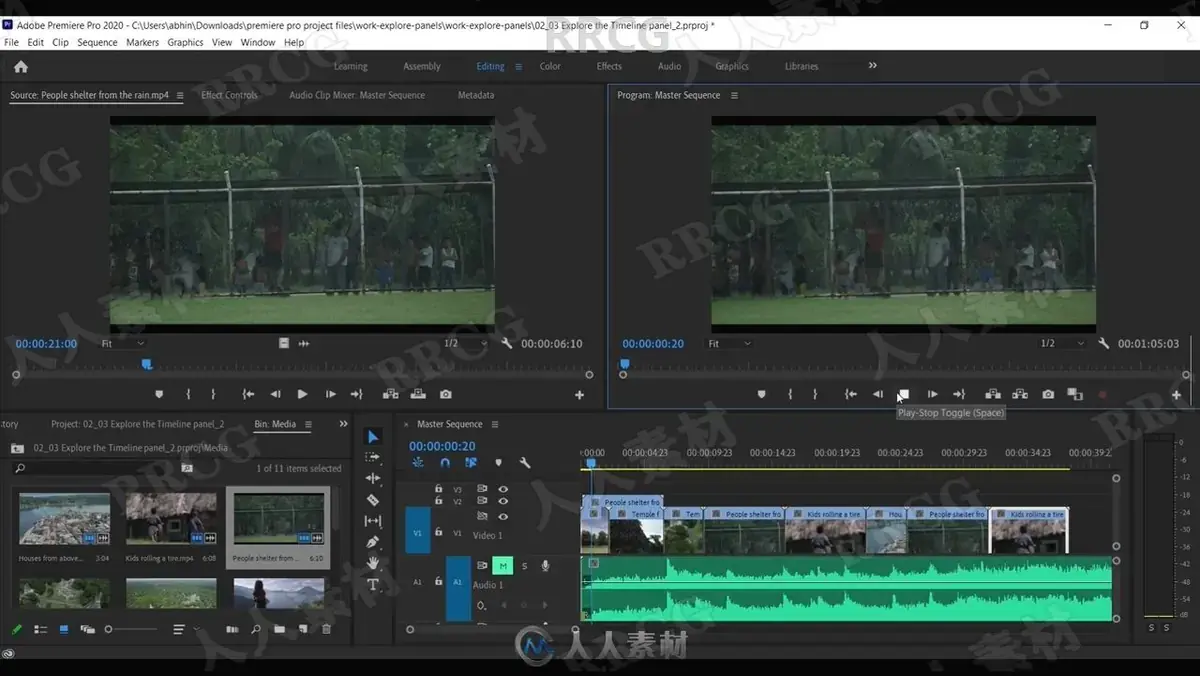Select the Pen tool

coord(373,542)
